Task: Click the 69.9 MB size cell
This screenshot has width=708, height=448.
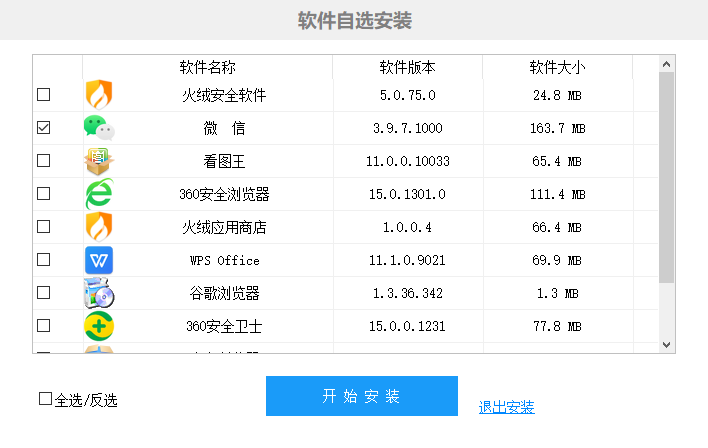Action: coord(557,260)
